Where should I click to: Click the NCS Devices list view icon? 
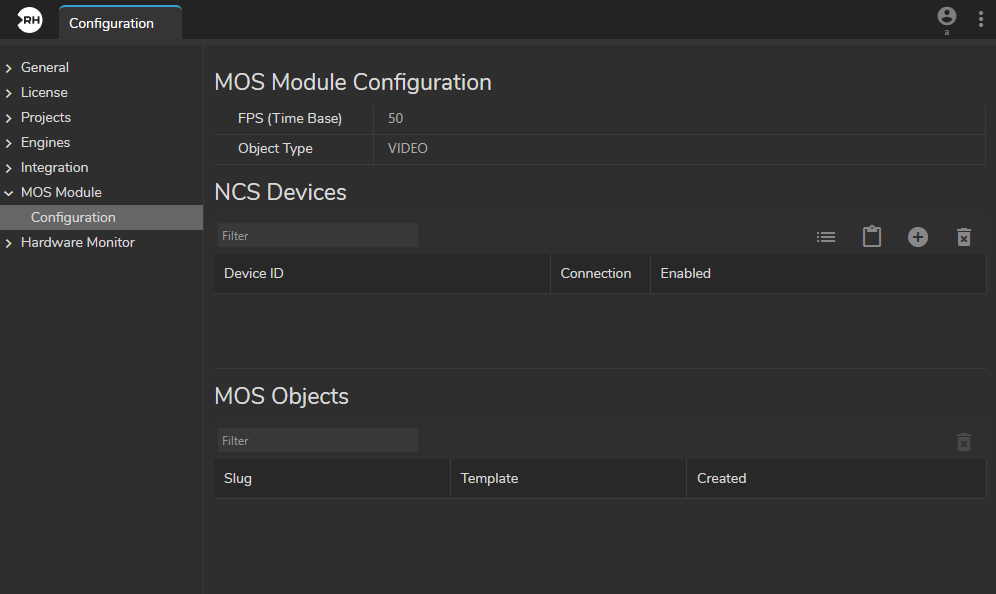(x=826, y=237)
